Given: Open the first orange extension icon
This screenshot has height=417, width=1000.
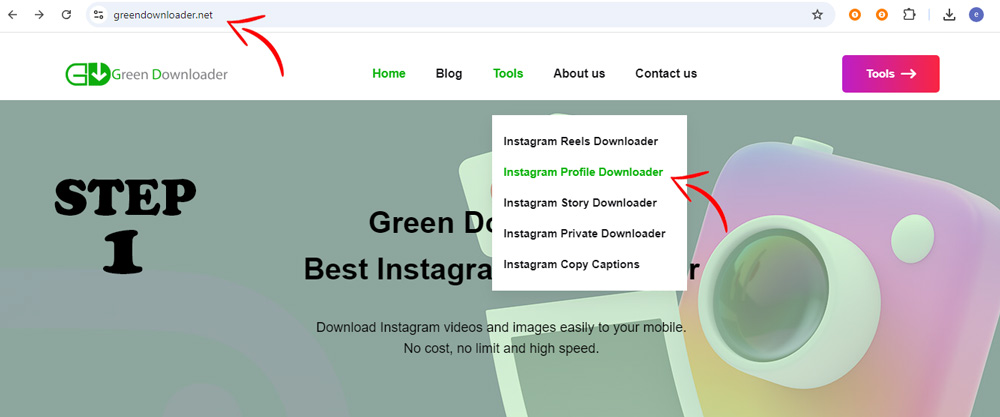Looking at the screenshot, I should 855,15.
